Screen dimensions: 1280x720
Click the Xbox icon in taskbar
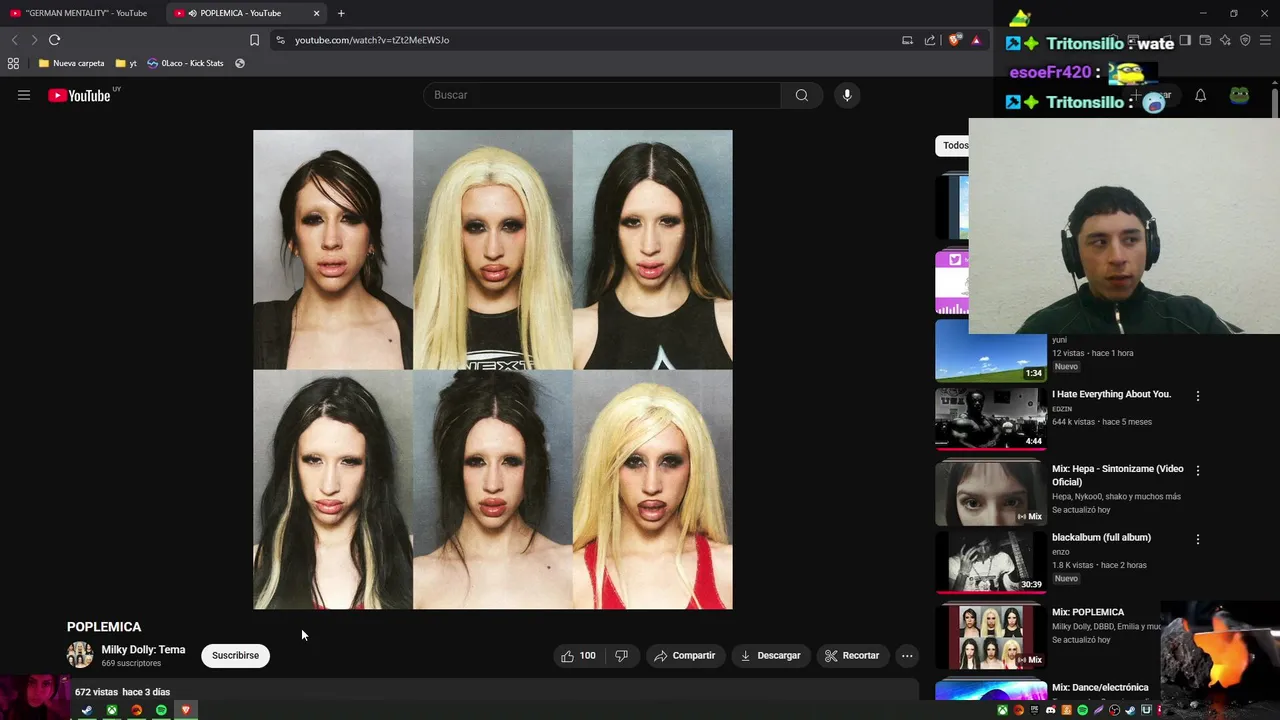click(112, 710)
